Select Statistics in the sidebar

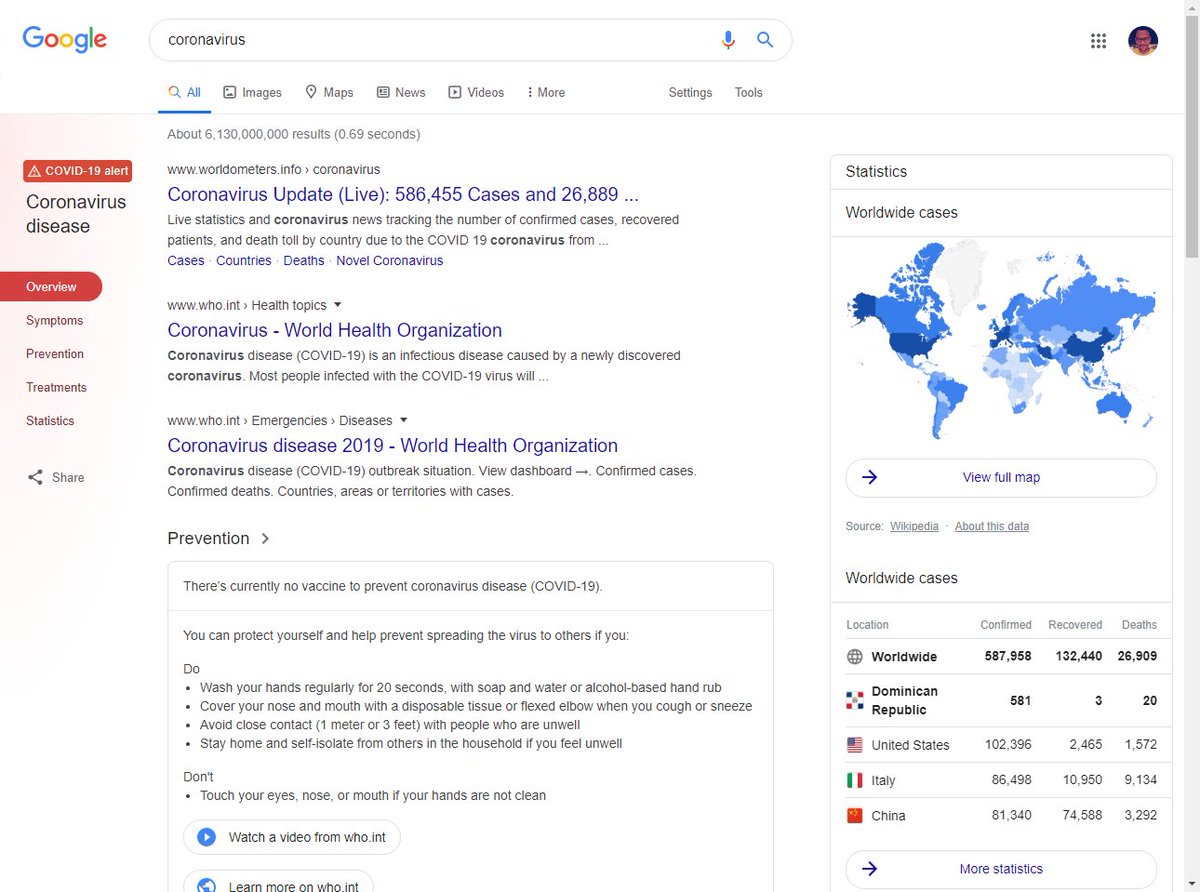coord(50,421)
